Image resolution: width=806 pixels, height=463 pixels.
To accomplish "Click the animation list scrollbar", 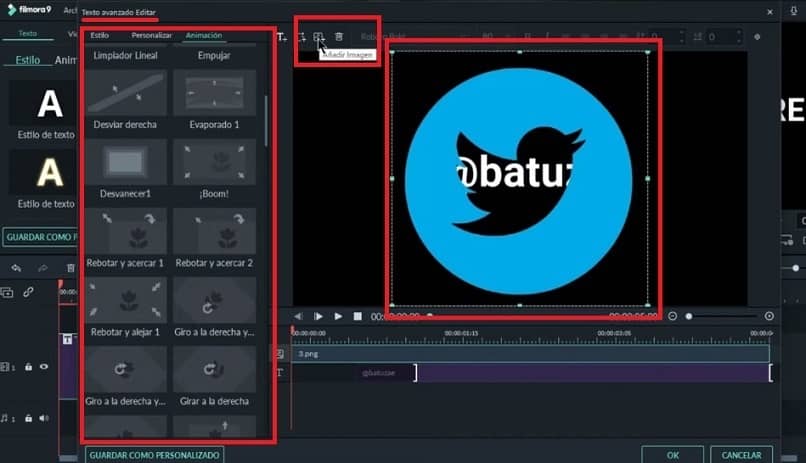I will pyautogui.click(x=266, y=121).
